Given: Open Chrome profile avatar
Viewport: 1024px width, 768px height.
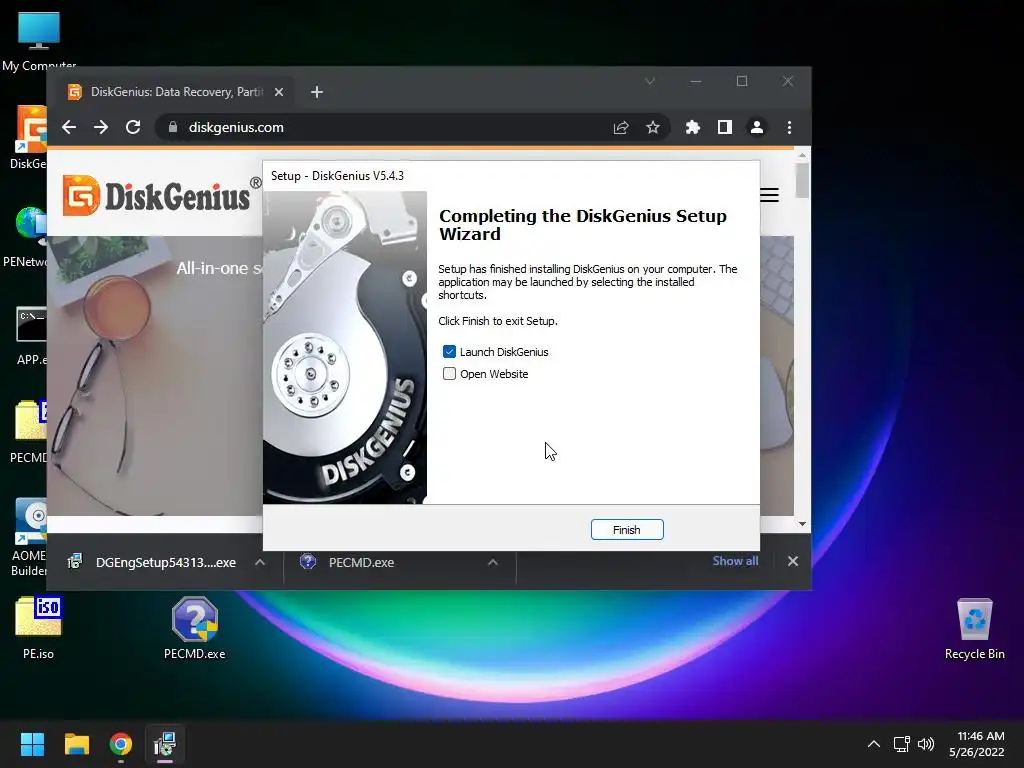Looking at the screenshot, I should (757, 127).
